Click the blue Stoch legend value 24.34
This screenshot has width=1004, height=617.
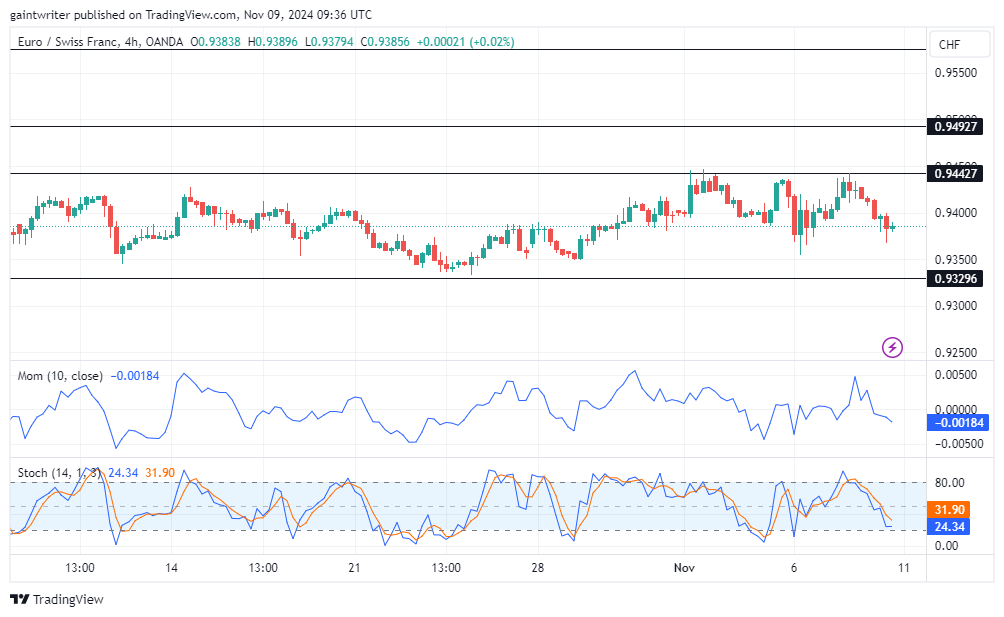point(123,473)
